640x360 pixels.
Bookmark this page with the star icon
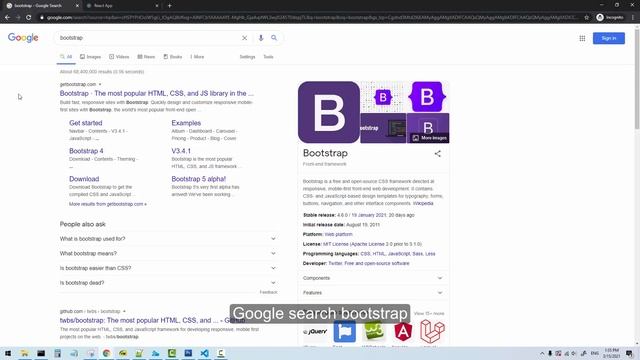pyautogui.click(x=587, y=17)
